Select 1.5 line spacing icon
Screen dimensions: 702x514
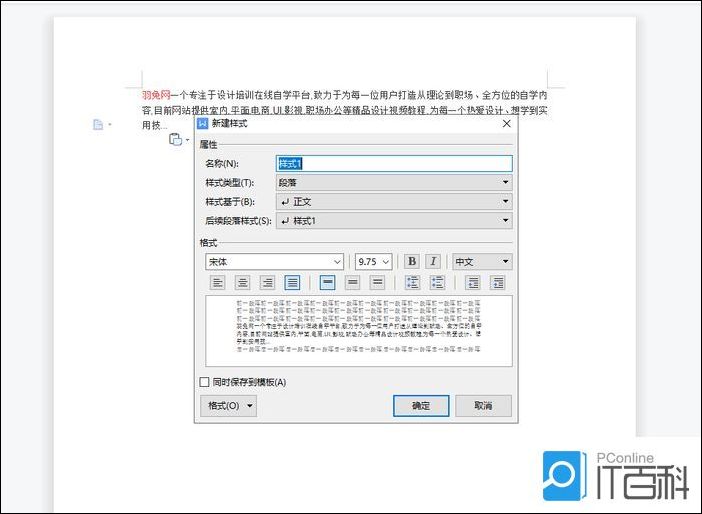coord(353,283)
